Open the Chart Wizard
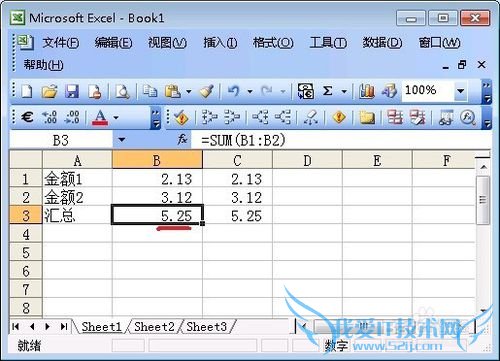The height and width of the screenshot is (361, 500). (367, 91)
